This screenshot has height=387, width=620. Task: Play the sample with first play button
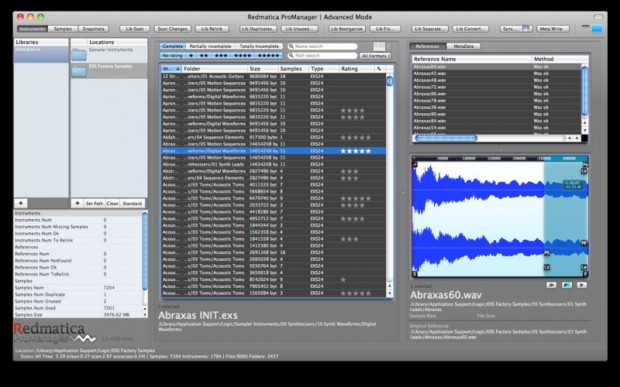coord(551,285)
